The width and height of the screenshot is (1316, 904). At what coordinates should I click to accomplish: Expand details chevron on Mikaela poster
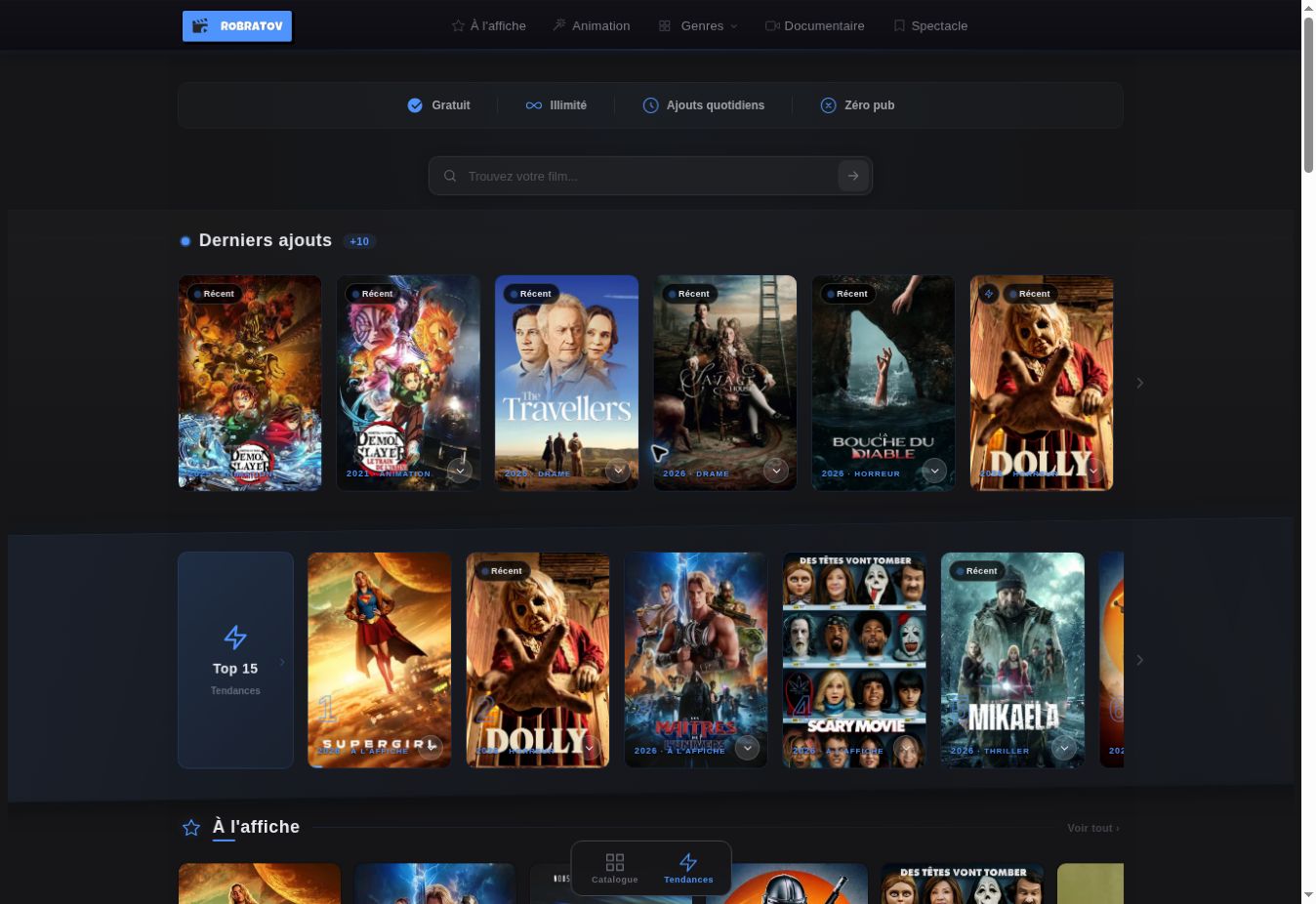(x=1064, y=748)
